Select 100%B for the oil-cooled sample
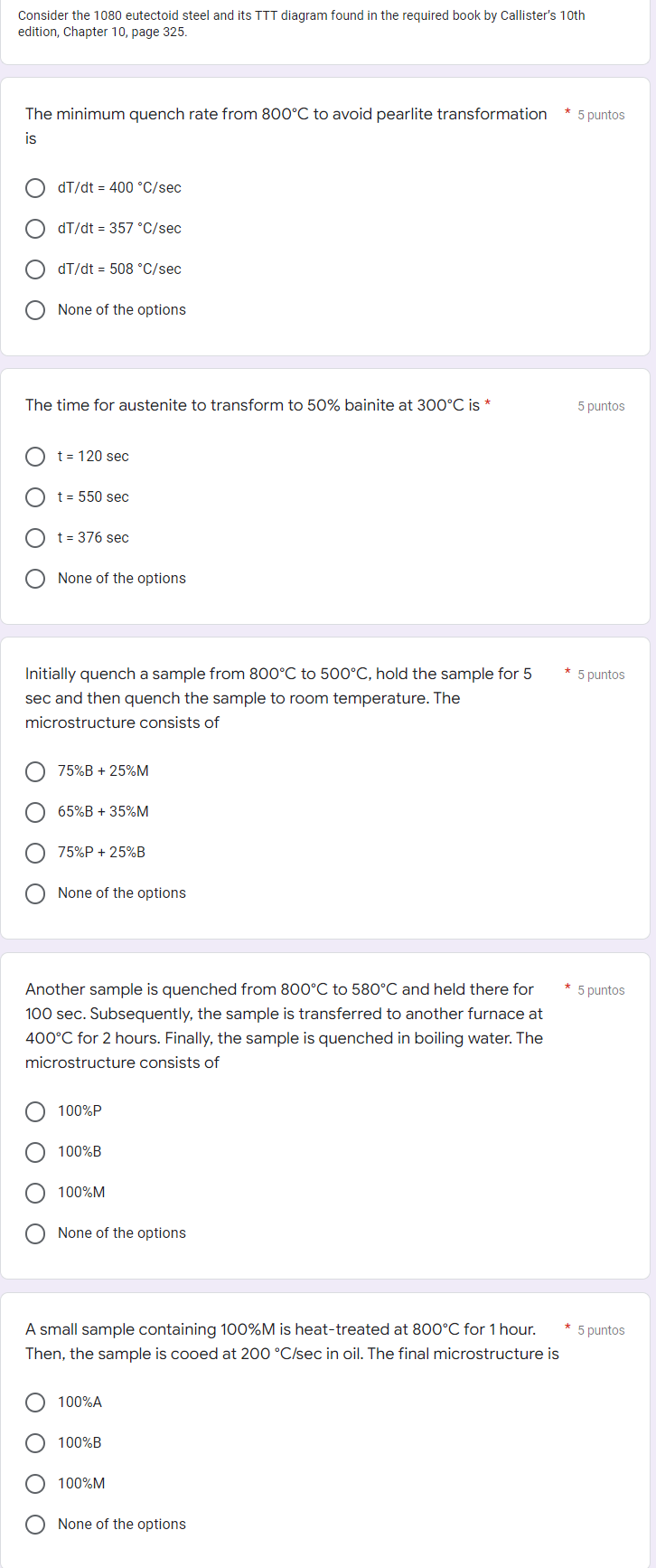Screen dimensions: 656x1568 tap(35, 1443)
